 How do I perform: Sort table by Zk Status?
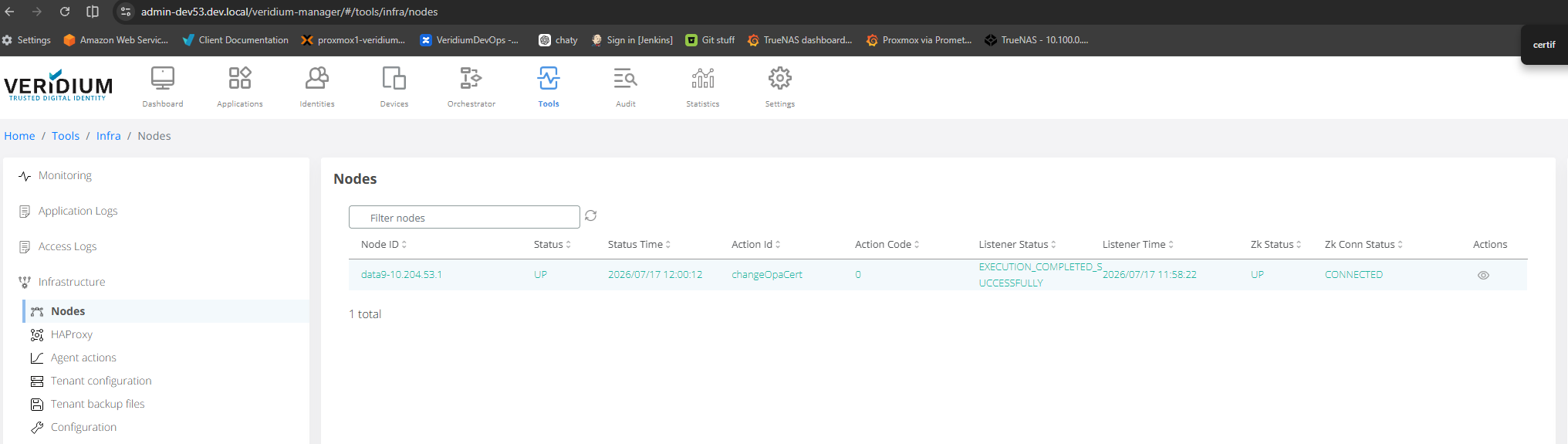(x=1276, y=245)
